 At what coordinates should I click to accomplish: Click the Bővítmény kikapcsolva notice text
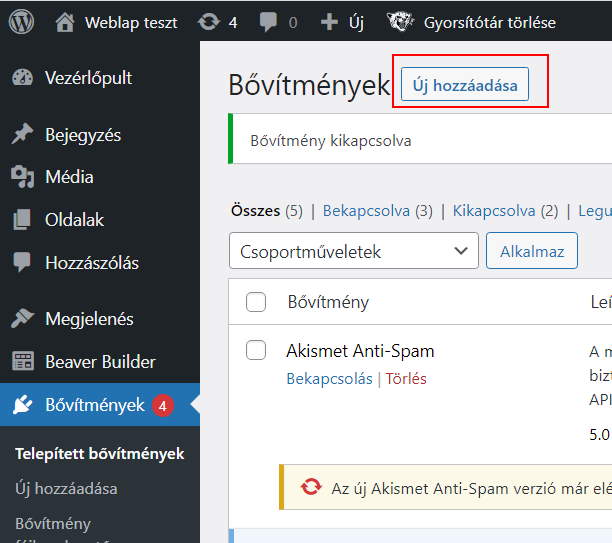click(331, 141)
